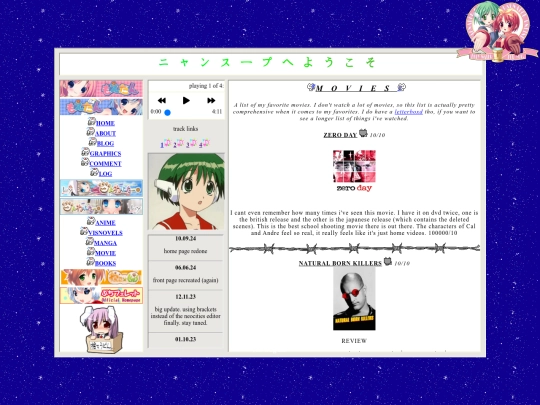Screen dimensions: 540x405
Task: Click the cat icon beside HOME
Action: pyautogui.click(x=92, y=122)
